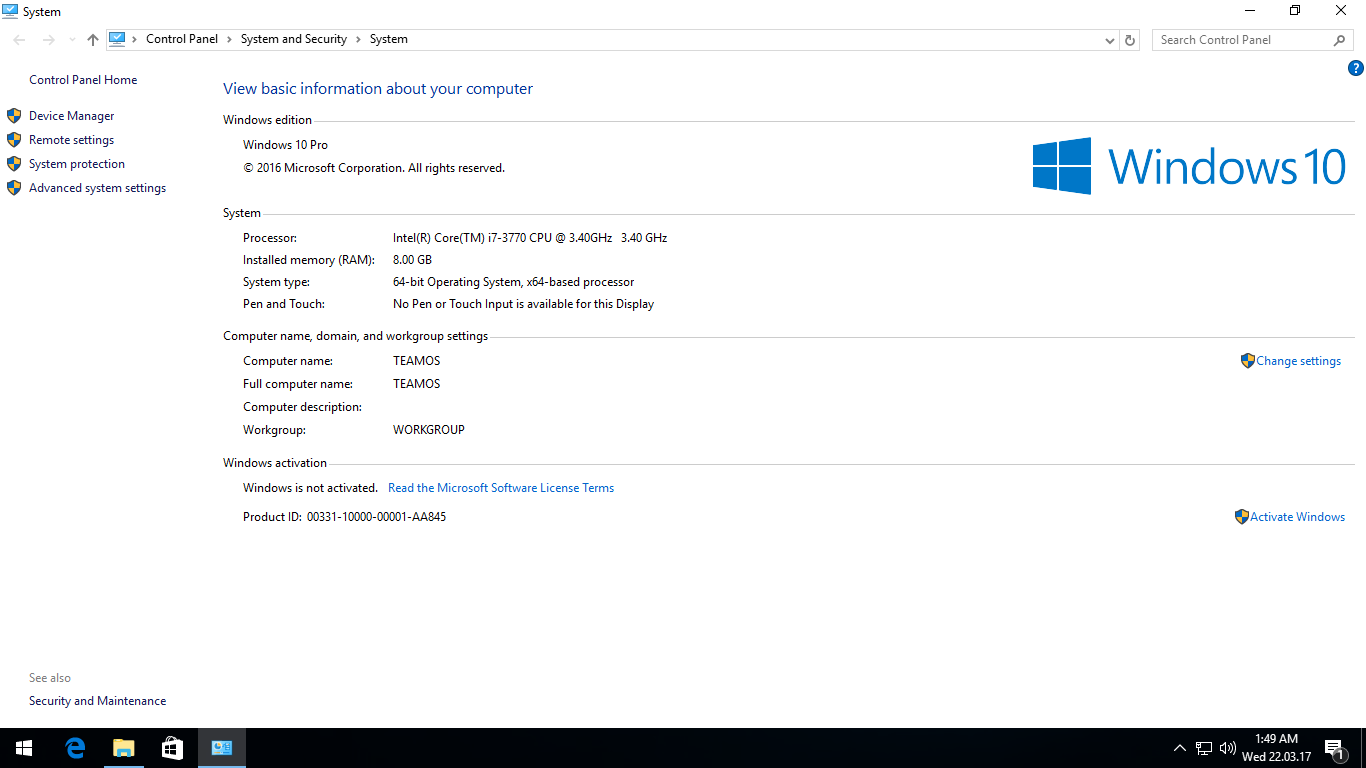The width and height of the screenshot is (1366, 768).
Task: Click the Full computer name value TEAMOS
Action: (416, 384)
